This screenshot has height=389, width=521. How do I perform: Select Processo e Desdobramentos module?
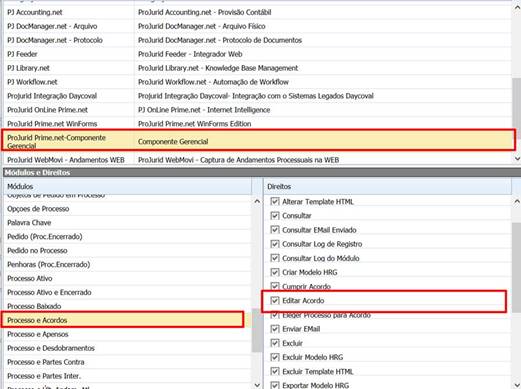[x=127, y=348]
